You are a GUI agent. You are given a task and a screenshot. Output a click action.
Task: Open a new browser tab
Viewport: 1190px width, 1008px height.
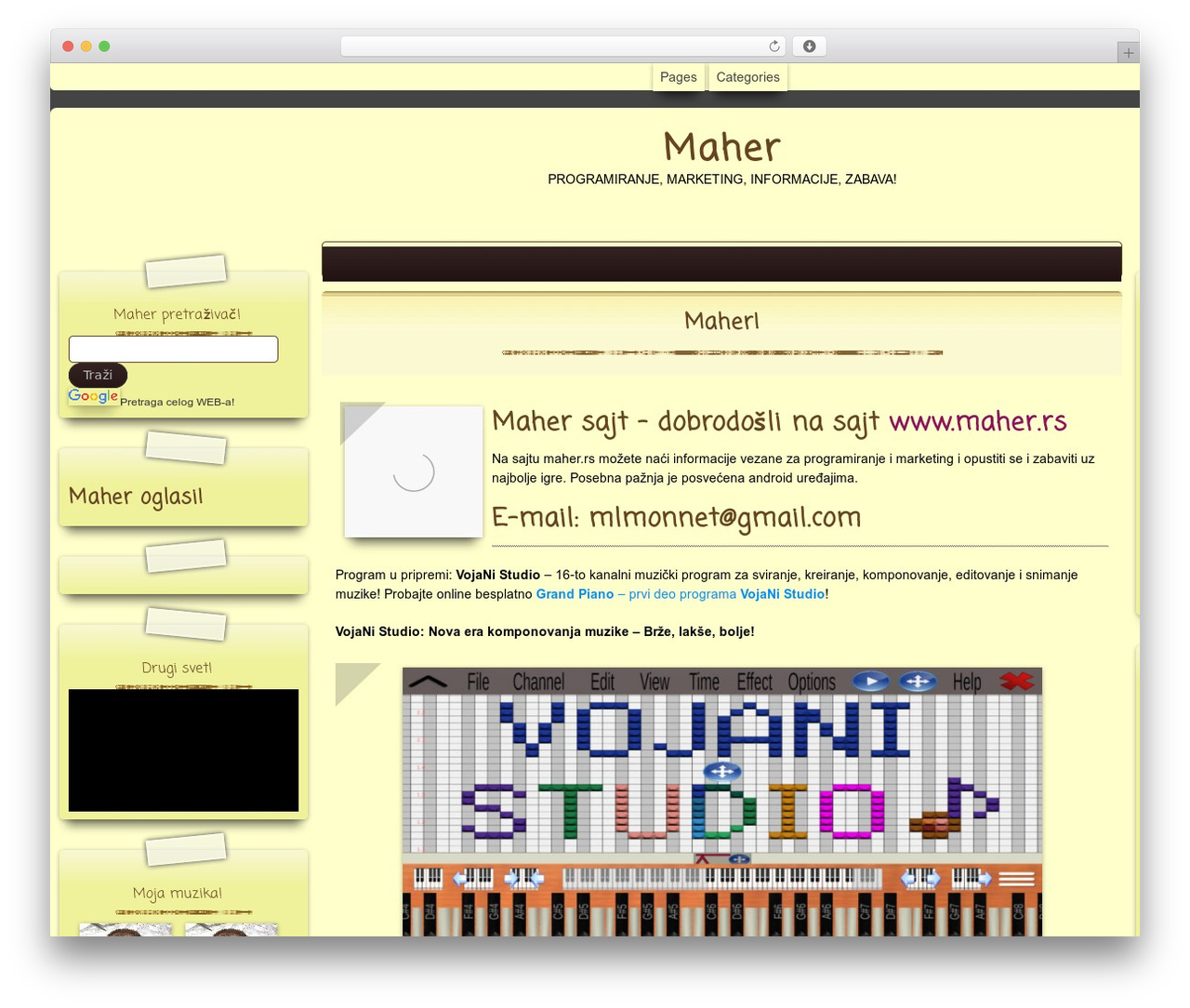[1128, 53]
